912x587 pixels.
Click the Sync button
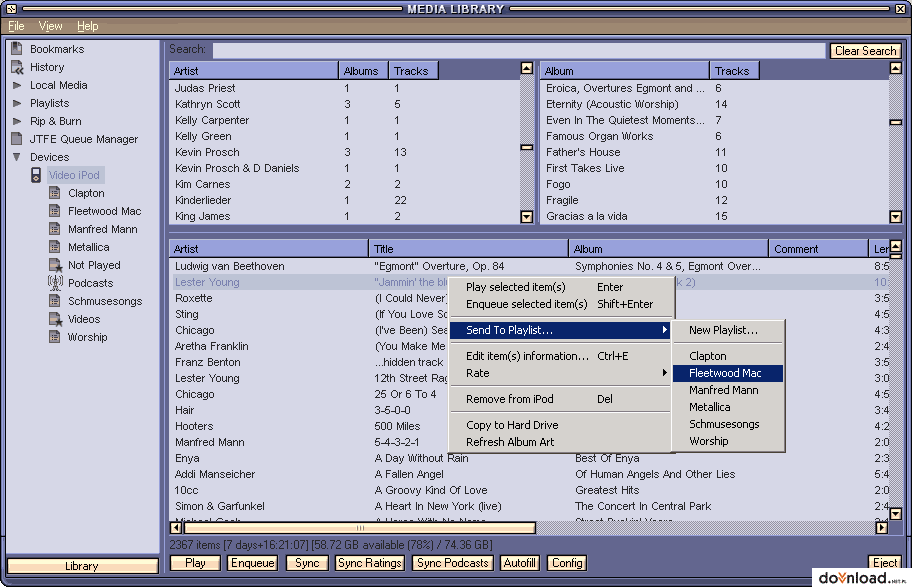click(307, 563)
